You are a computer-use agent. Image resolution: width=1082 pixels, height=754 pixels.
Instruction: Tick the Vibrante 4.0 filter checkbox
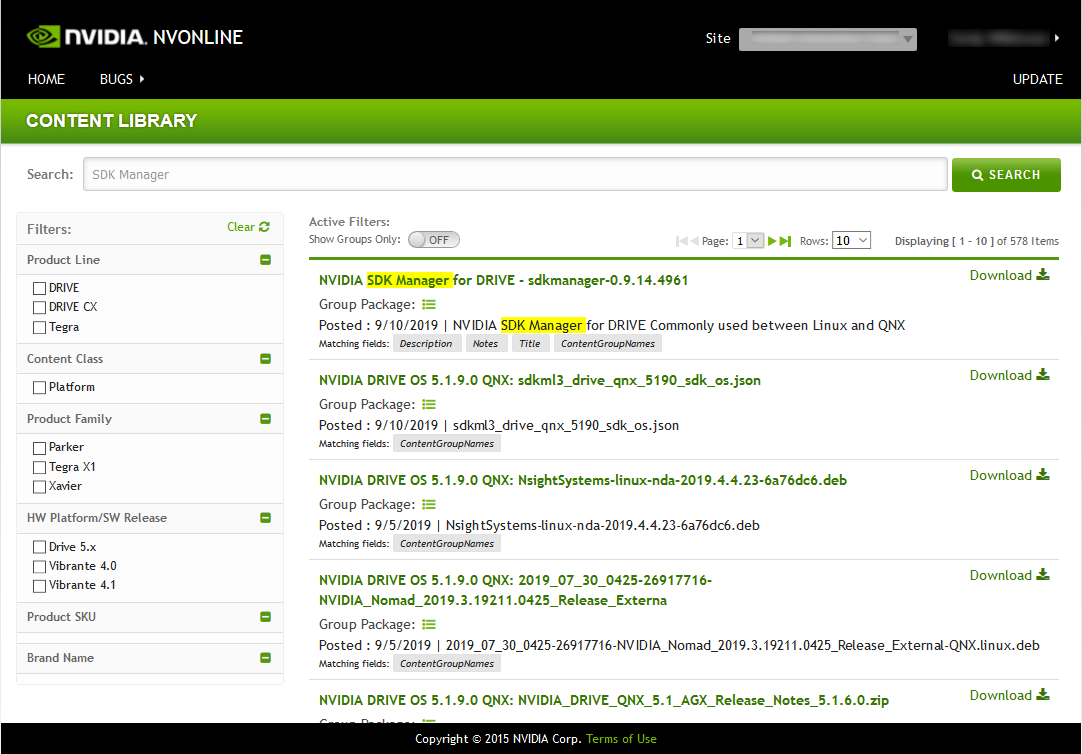(x=40, y=566)
